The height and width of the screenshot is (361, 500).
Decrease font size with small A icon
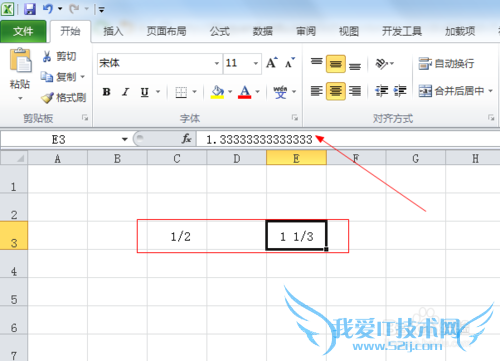click(289, 63)
